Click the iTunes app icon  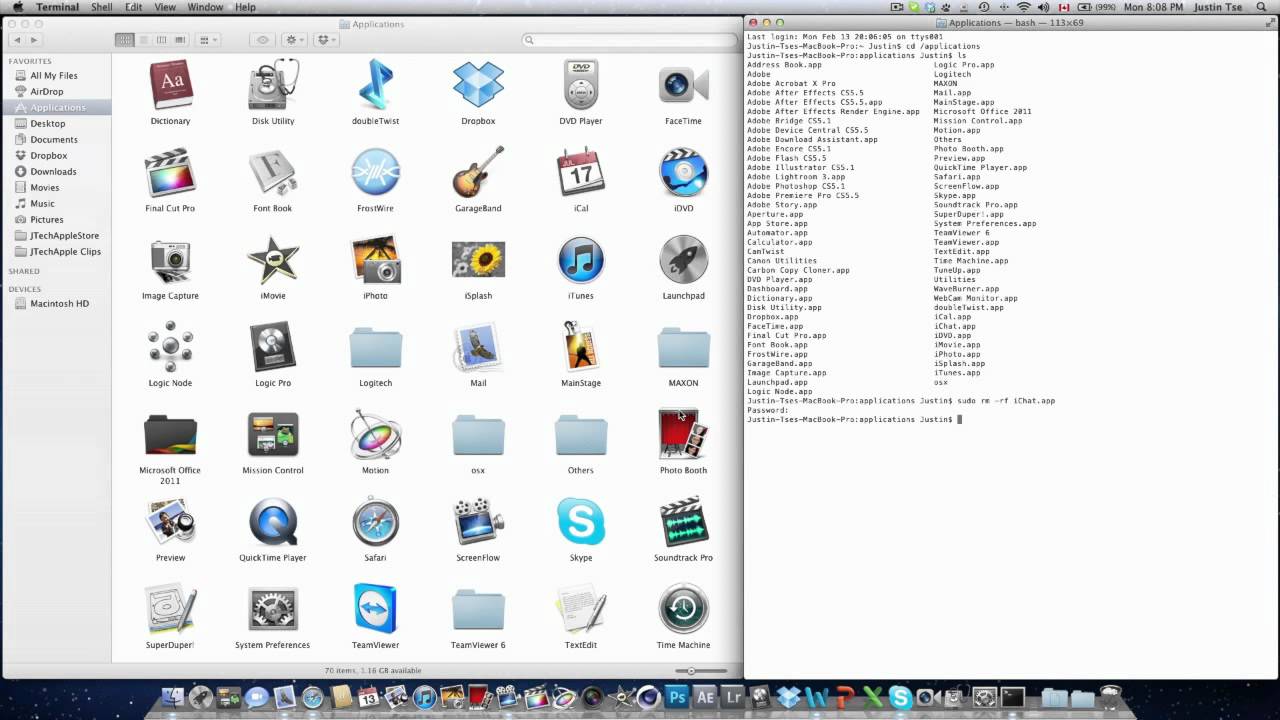click(581, 260)
